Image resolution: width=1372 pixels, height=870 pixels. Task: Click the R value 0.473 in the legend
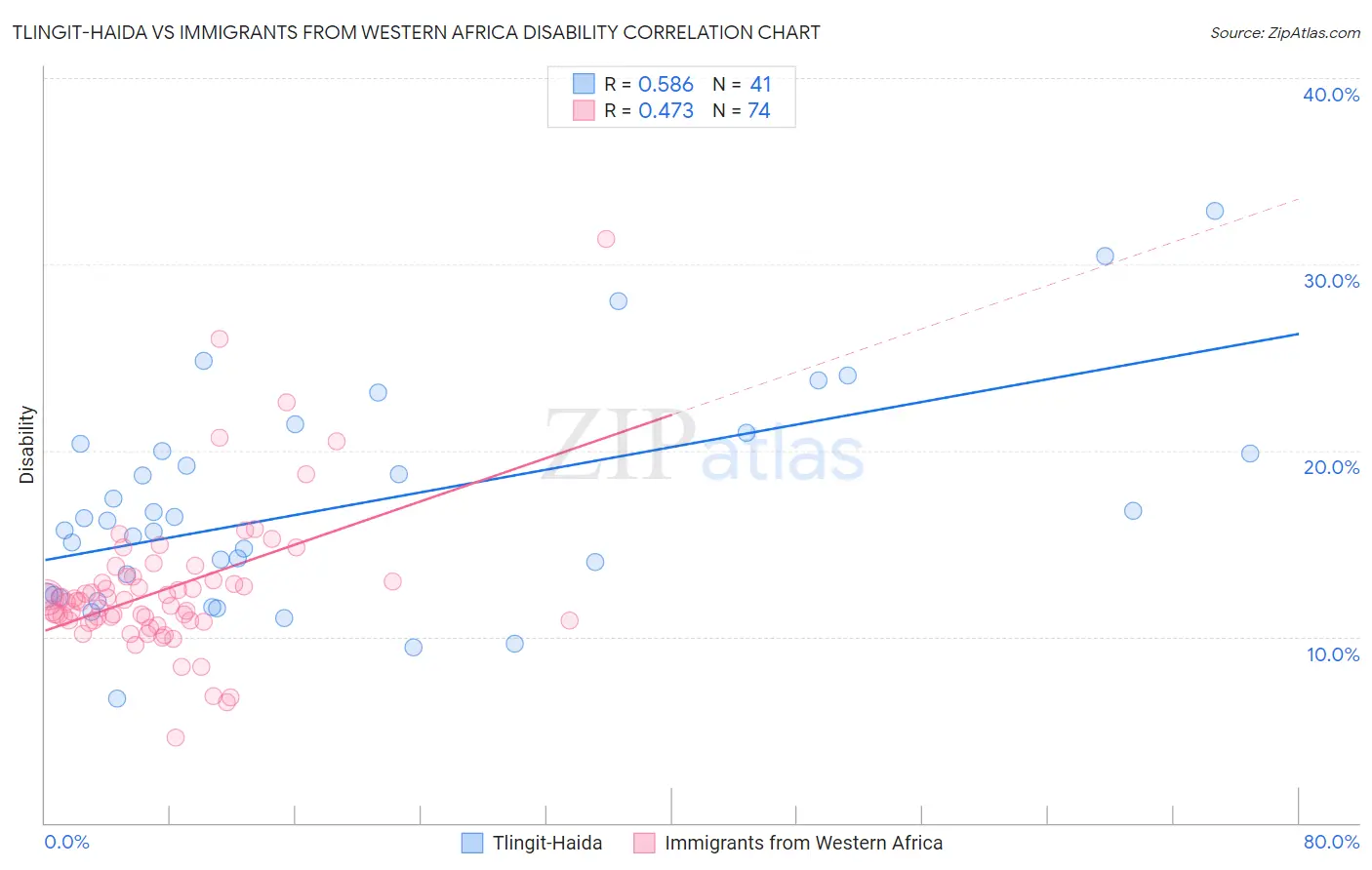pyautogui.click(x=666, y=110)
